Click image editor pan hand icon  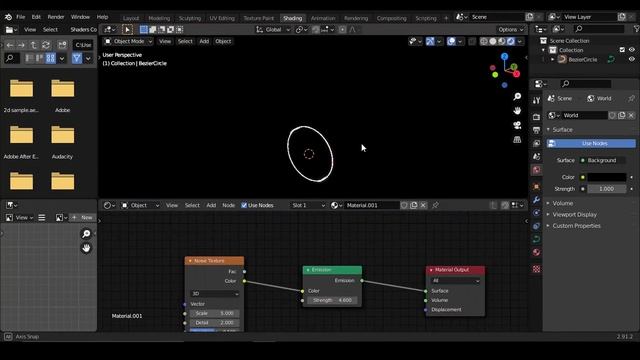click(86, 248)
